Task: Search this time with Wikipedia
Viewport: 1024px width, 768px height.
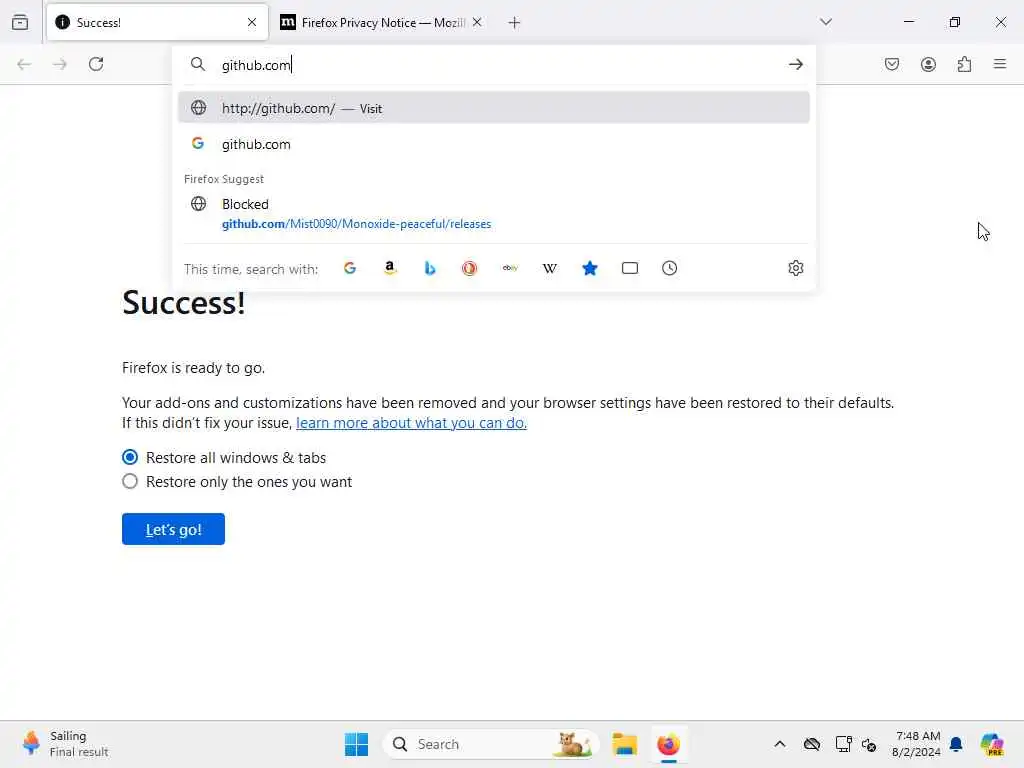Action: 550,268
